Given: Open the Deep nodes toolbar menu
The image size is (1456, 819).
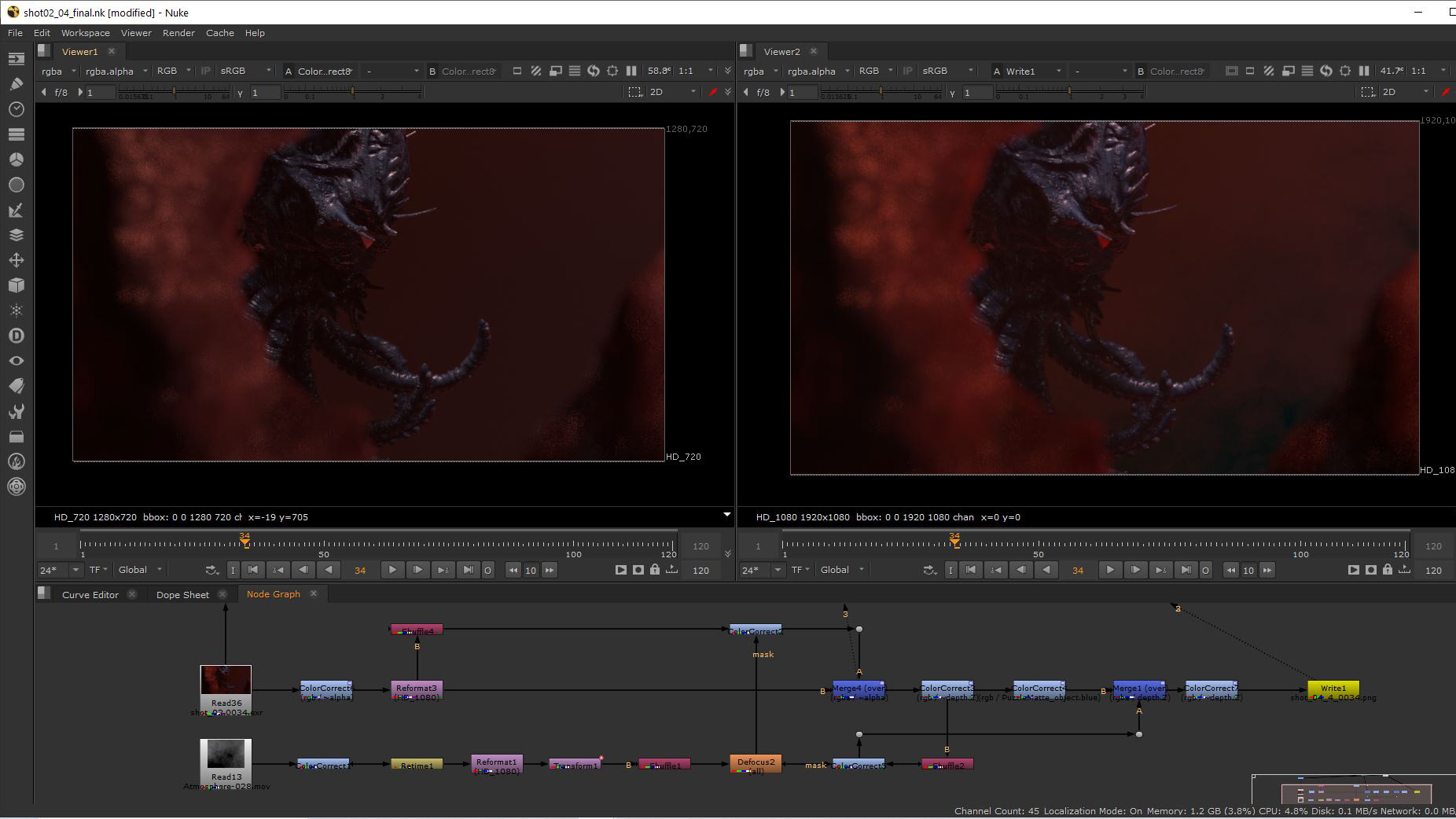Looking at the screenshot, I should (x=16, y=336).
